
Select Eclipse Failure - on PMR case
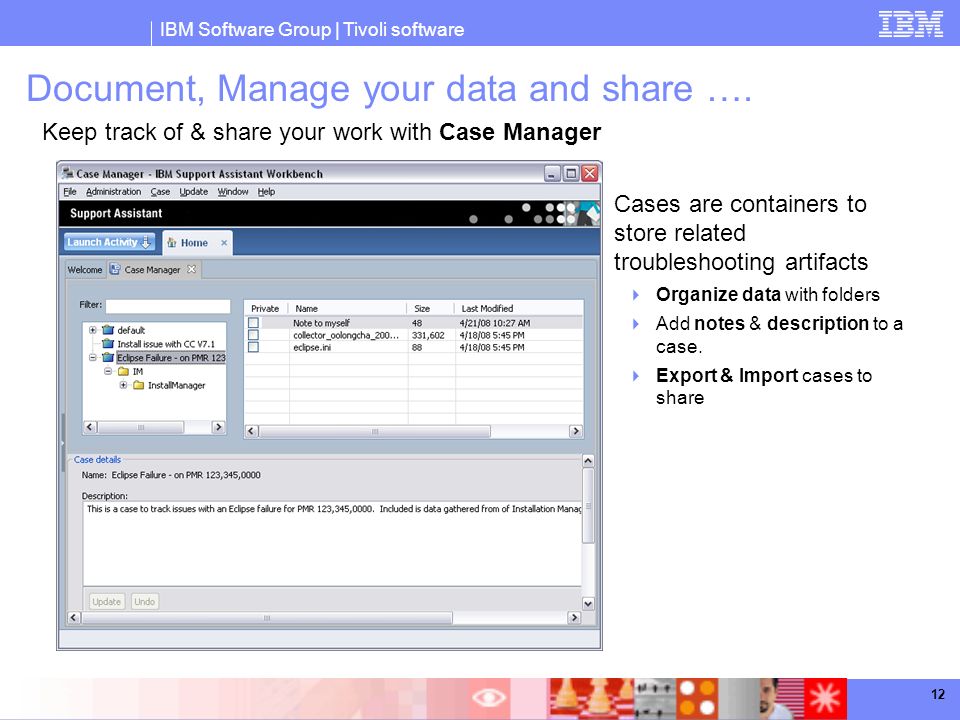click(x=171, y=358)
